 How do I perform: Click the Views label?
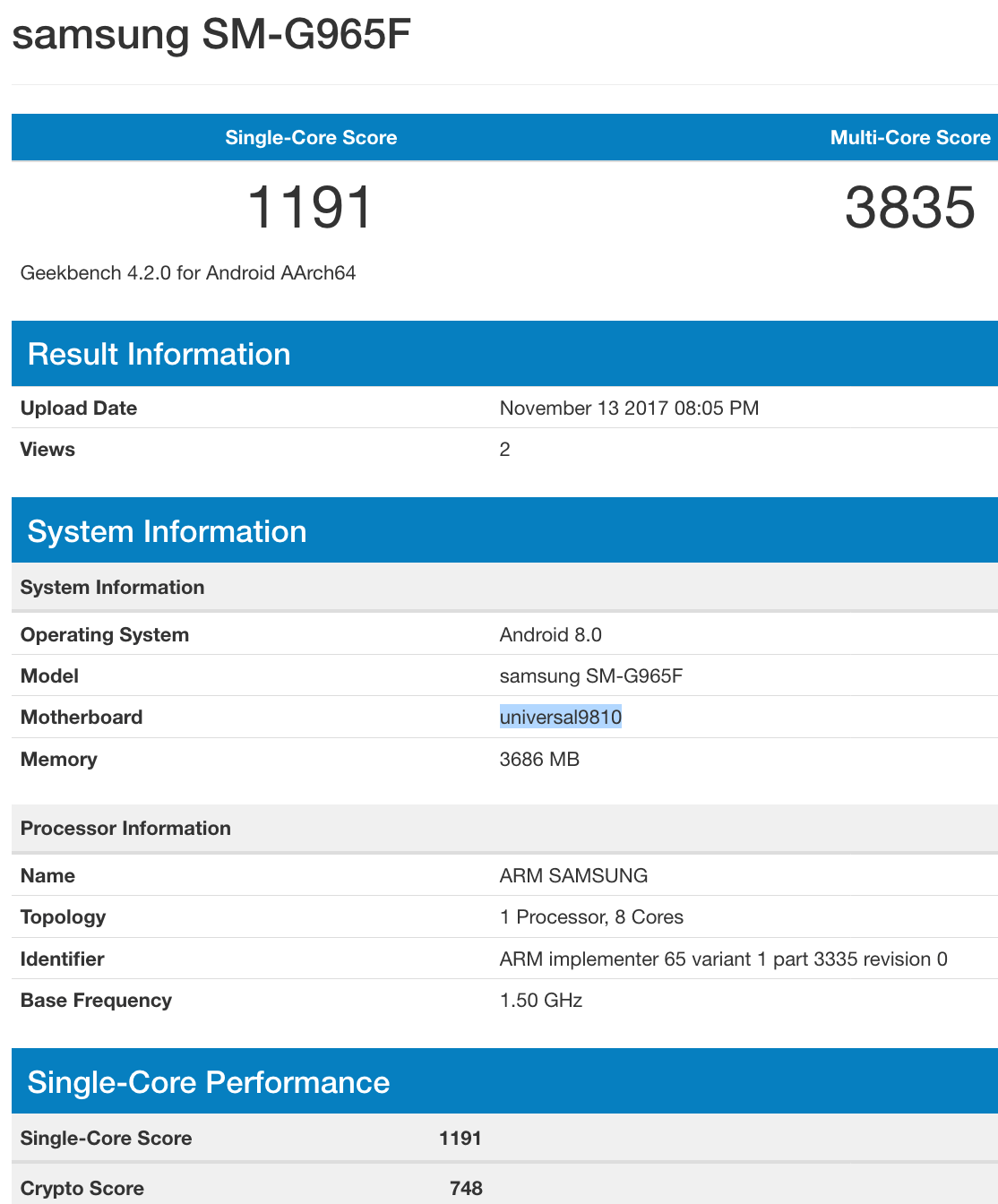click(47, 450)
